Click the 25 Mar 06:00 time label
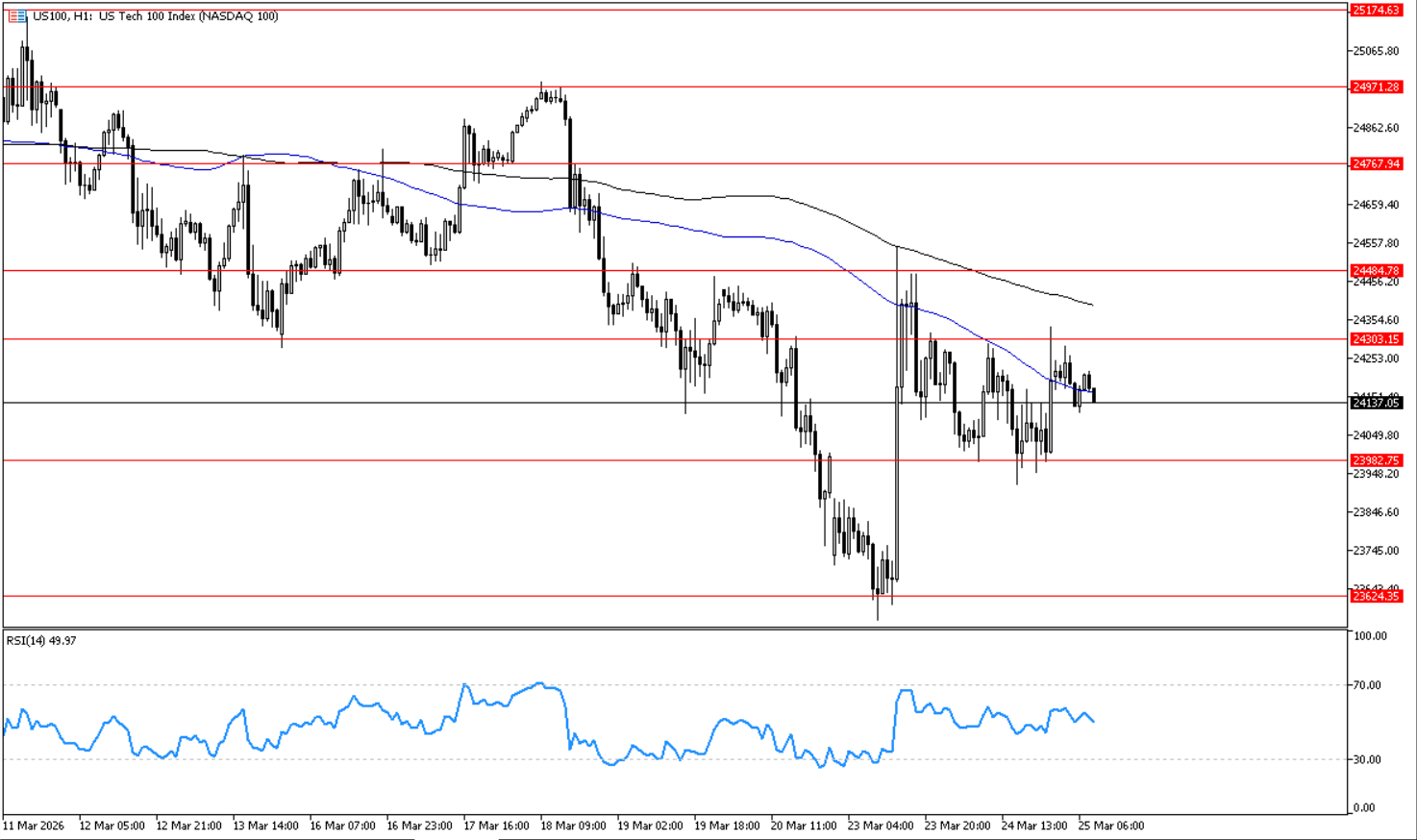 point(1111,826)
